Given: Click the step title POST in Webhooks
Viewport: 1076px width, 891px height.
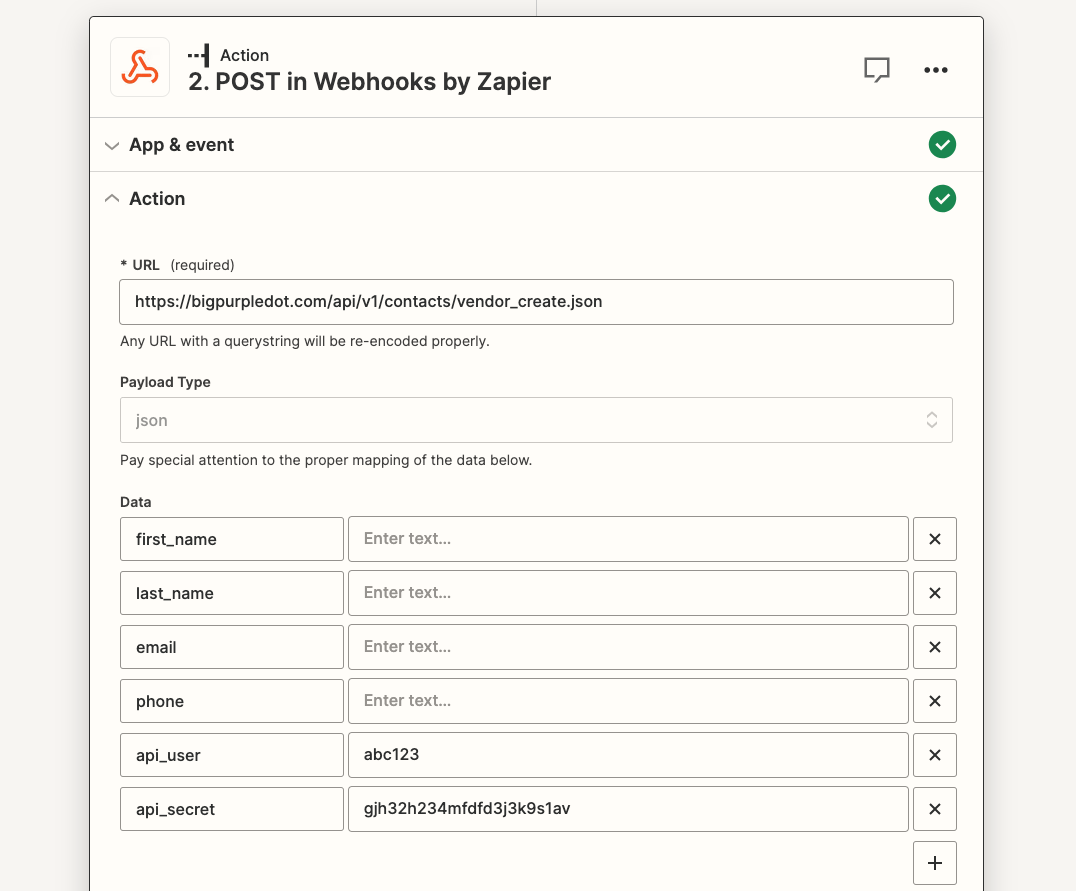Looking at the screenshot, I should (369, 82).
